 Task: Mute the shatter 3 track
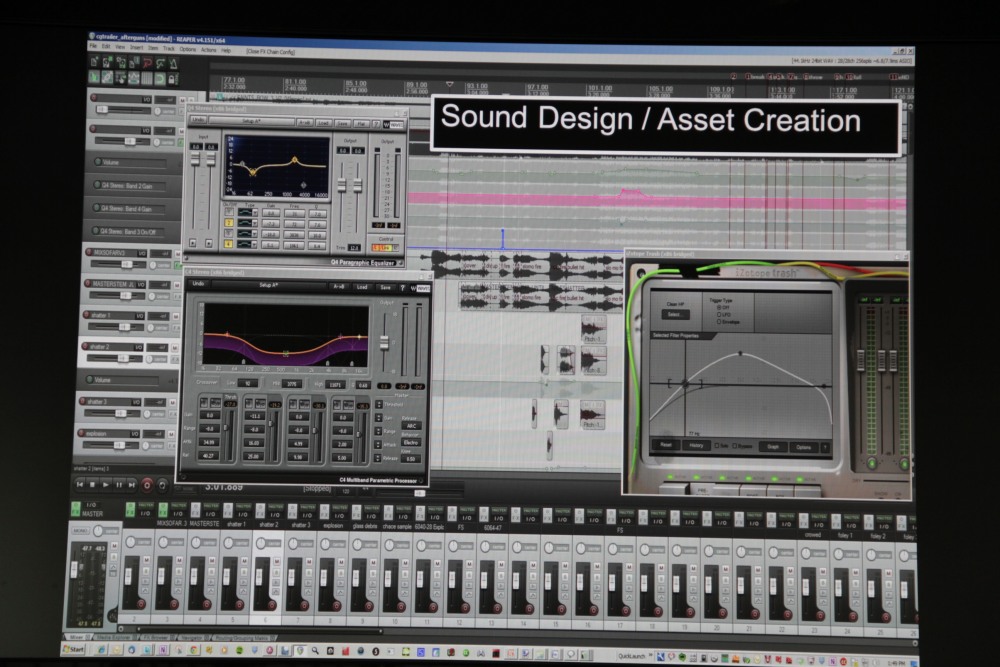(x=172, y=402)
